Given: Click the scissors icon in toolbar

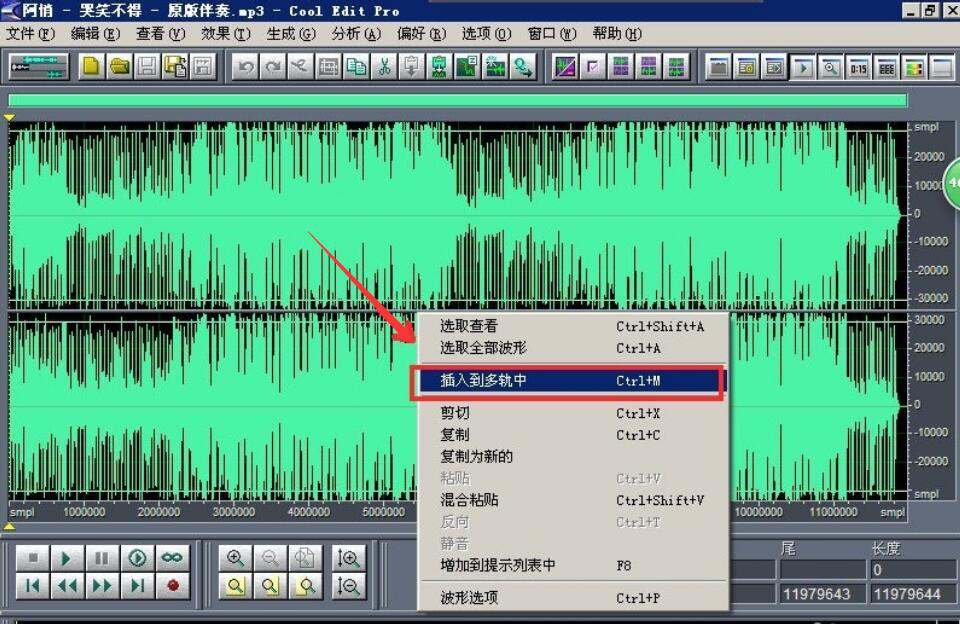Looking at the screenshot, I should pos(384,67).
